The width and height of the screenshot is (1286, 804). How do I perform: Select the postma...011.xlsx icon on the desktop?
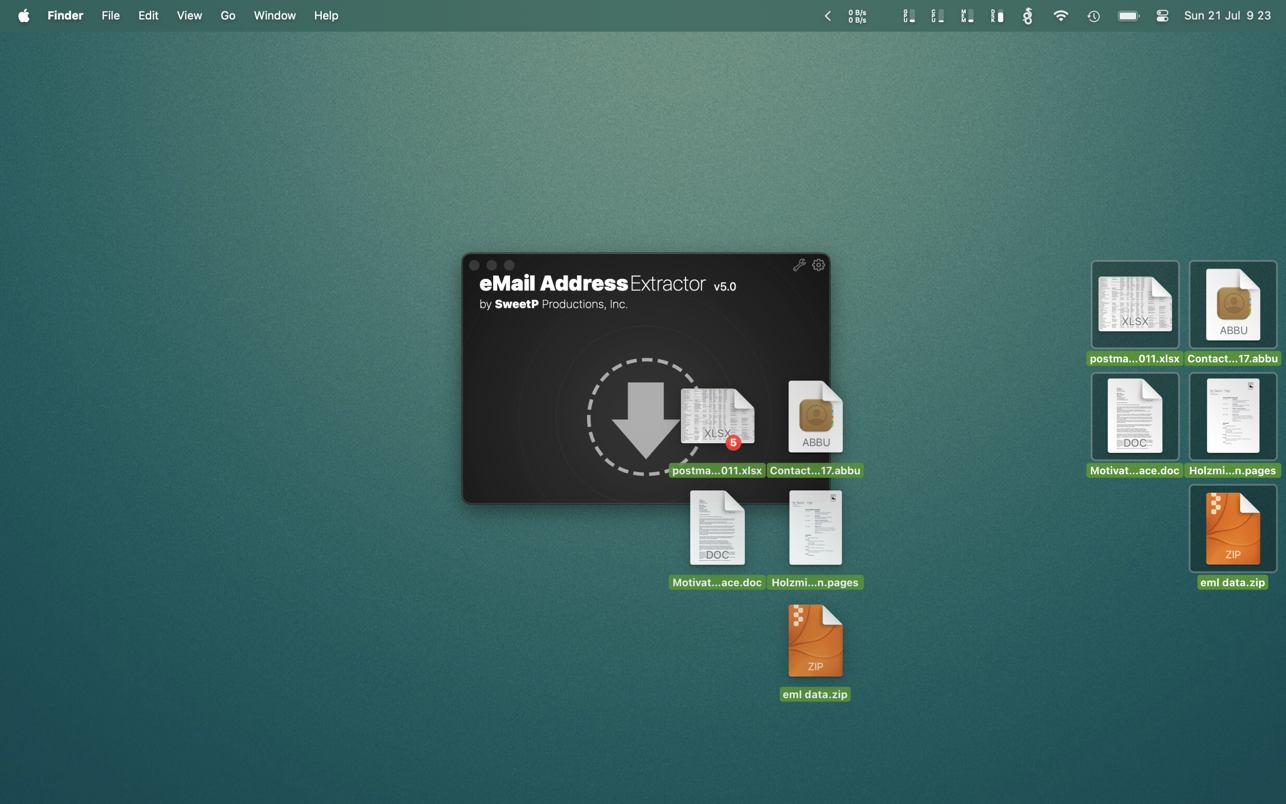coord(1135,305)
